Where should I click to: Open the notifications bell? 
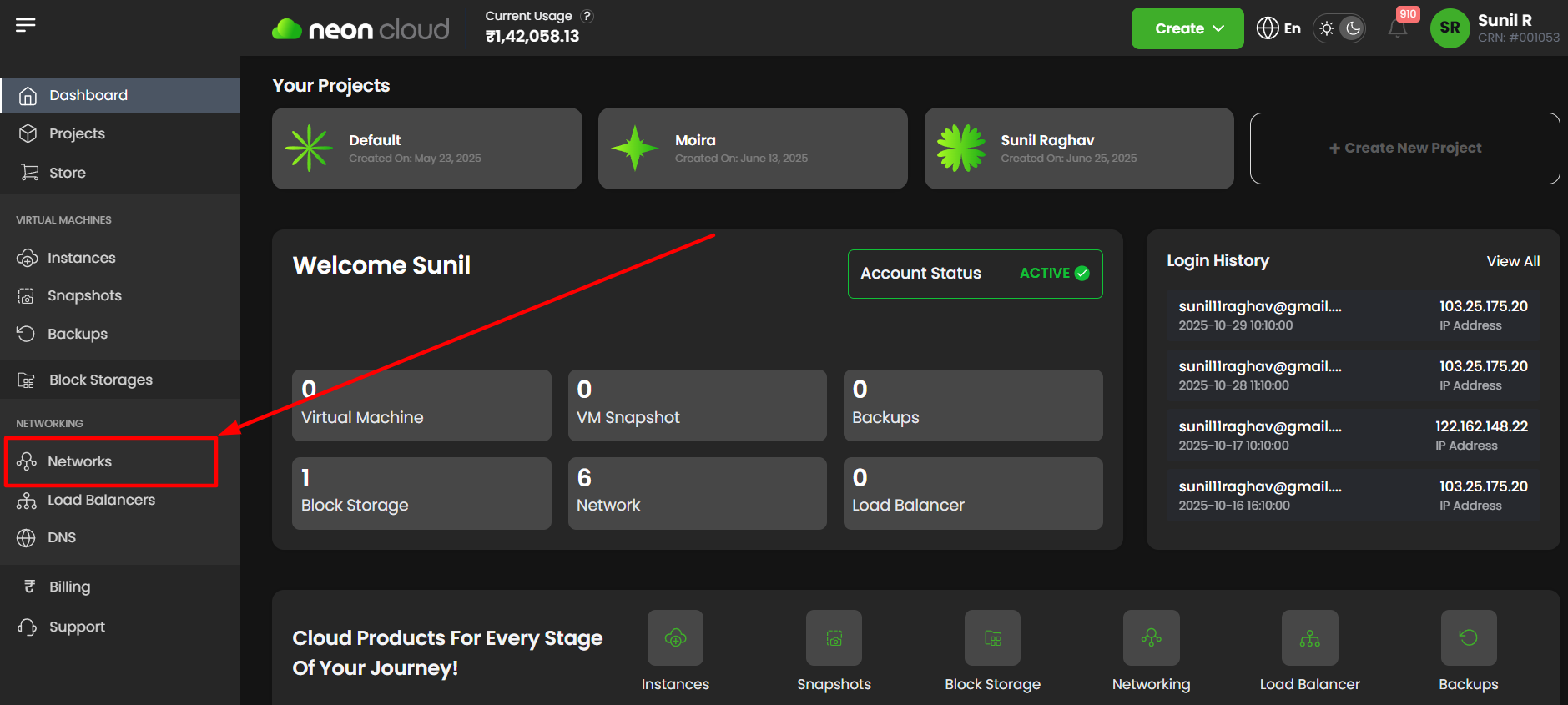[x=1397, y=28]
